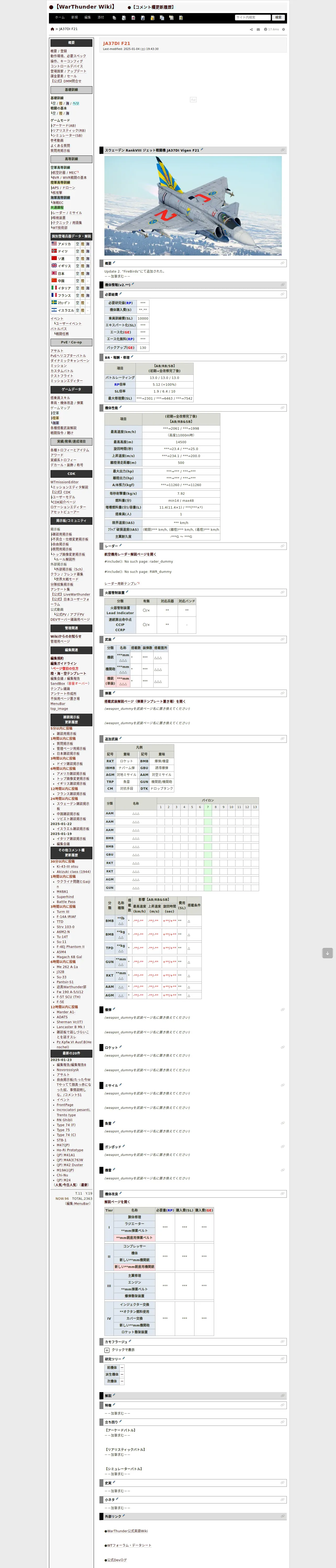Click the Israel flag icon in the country list
336x1568 pixels.
click(54, 310)
